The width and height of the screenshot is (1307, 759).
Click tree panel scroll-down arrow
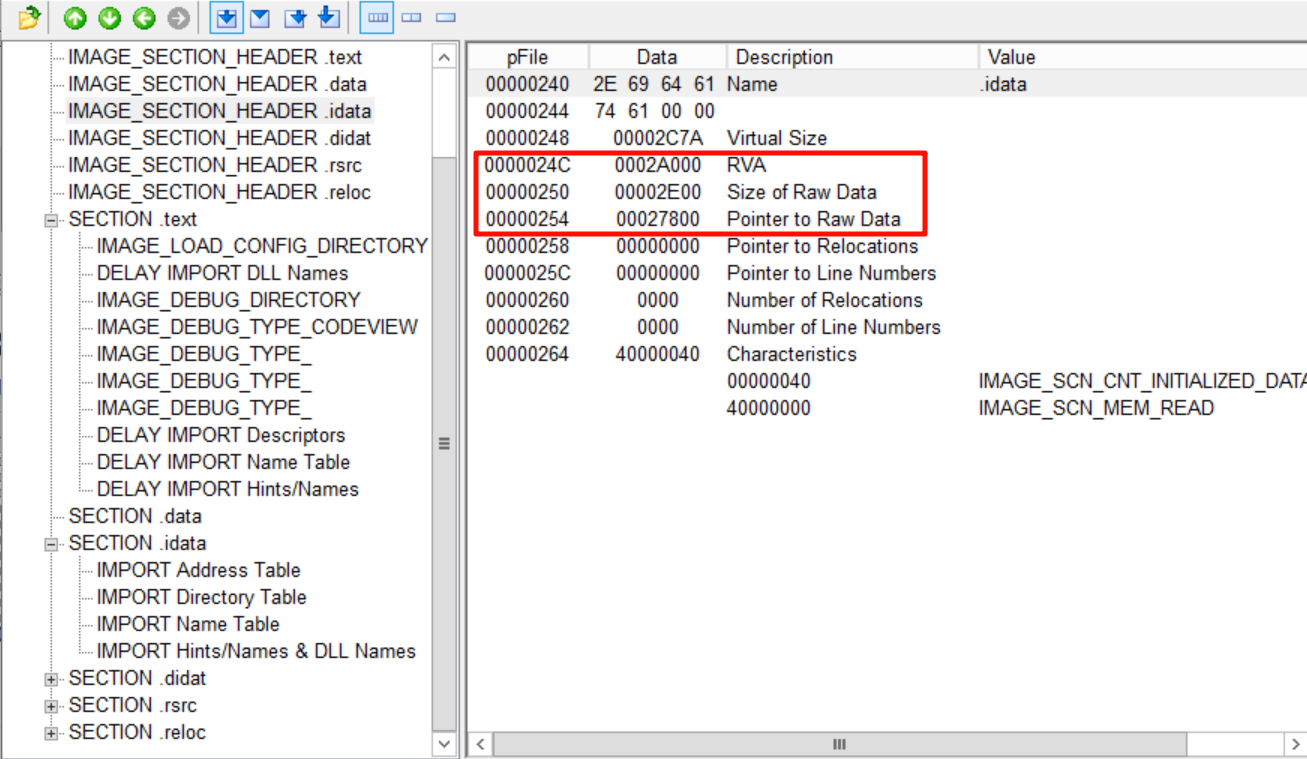pos(445,743)
